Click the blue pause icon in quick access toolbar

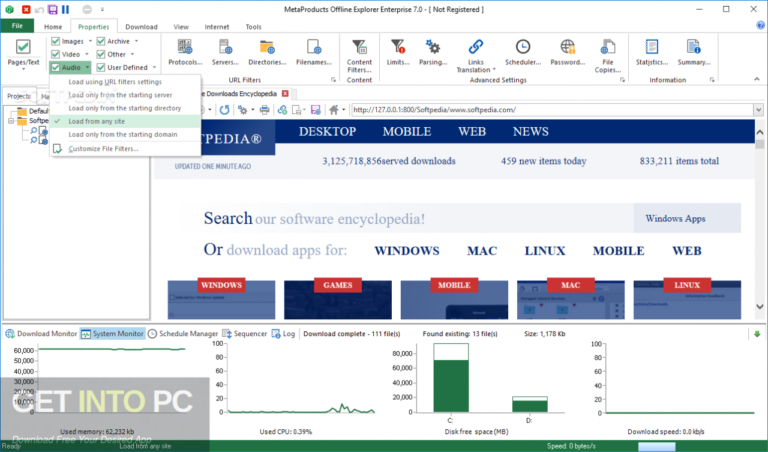click(65, 9)
